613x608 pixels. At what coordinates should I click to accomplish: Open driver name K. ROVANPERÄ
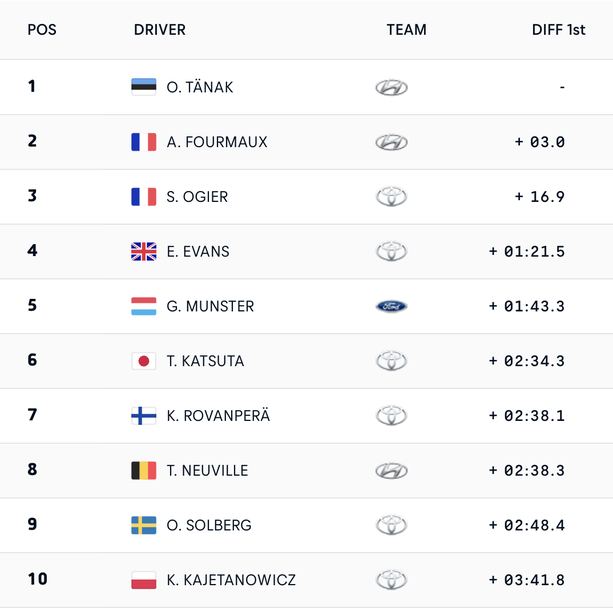(x=218, y=416)
